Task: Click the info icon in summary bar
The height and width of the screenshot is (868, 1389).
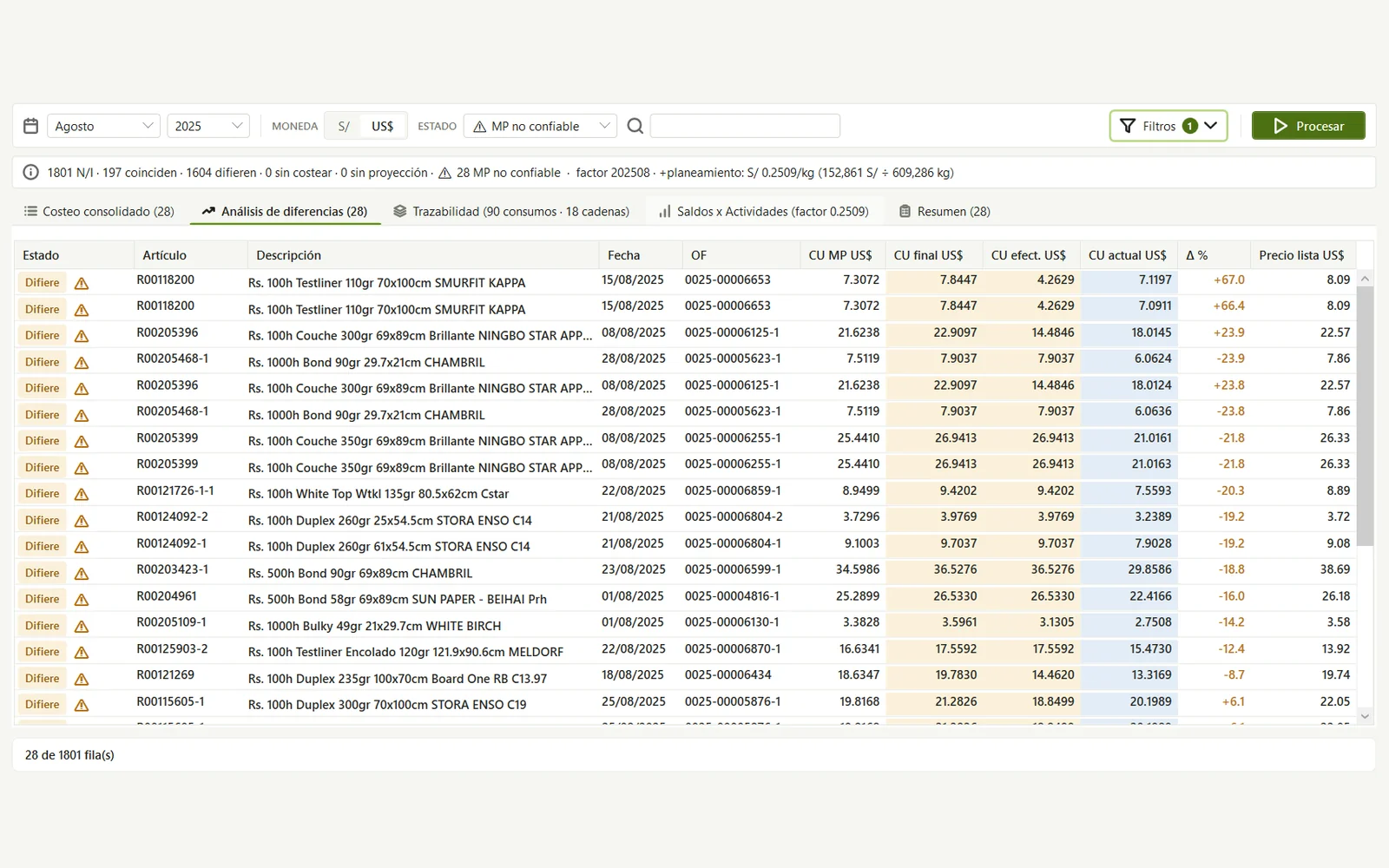Action: (30, 173)
